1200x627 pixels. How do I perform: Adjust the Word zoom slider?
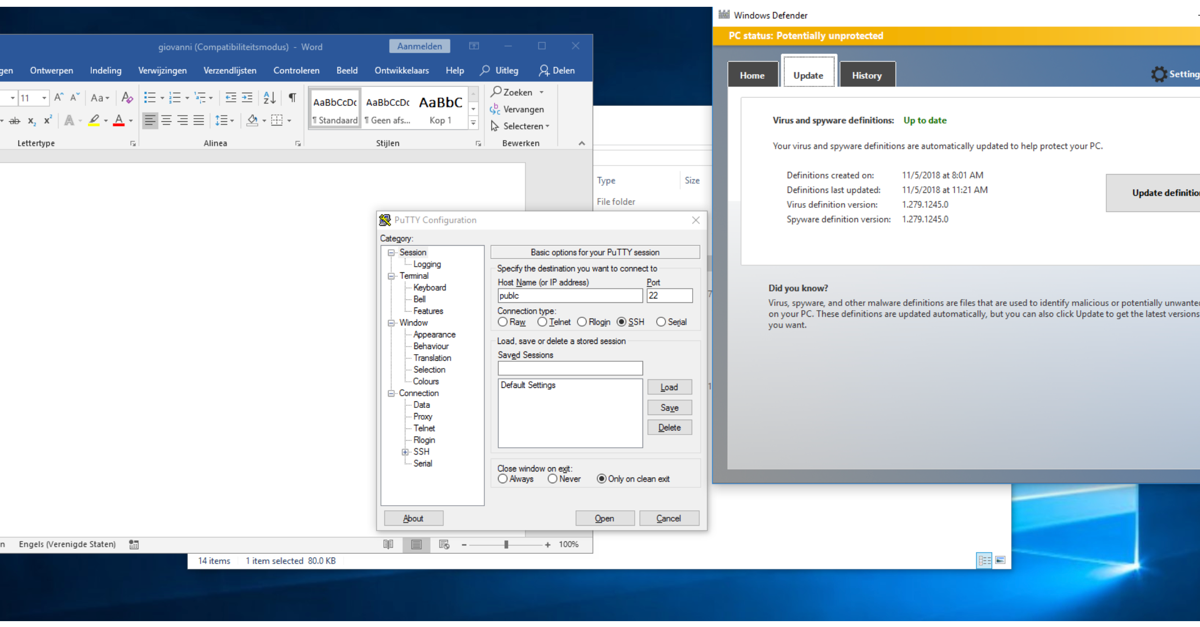point(506,545)
